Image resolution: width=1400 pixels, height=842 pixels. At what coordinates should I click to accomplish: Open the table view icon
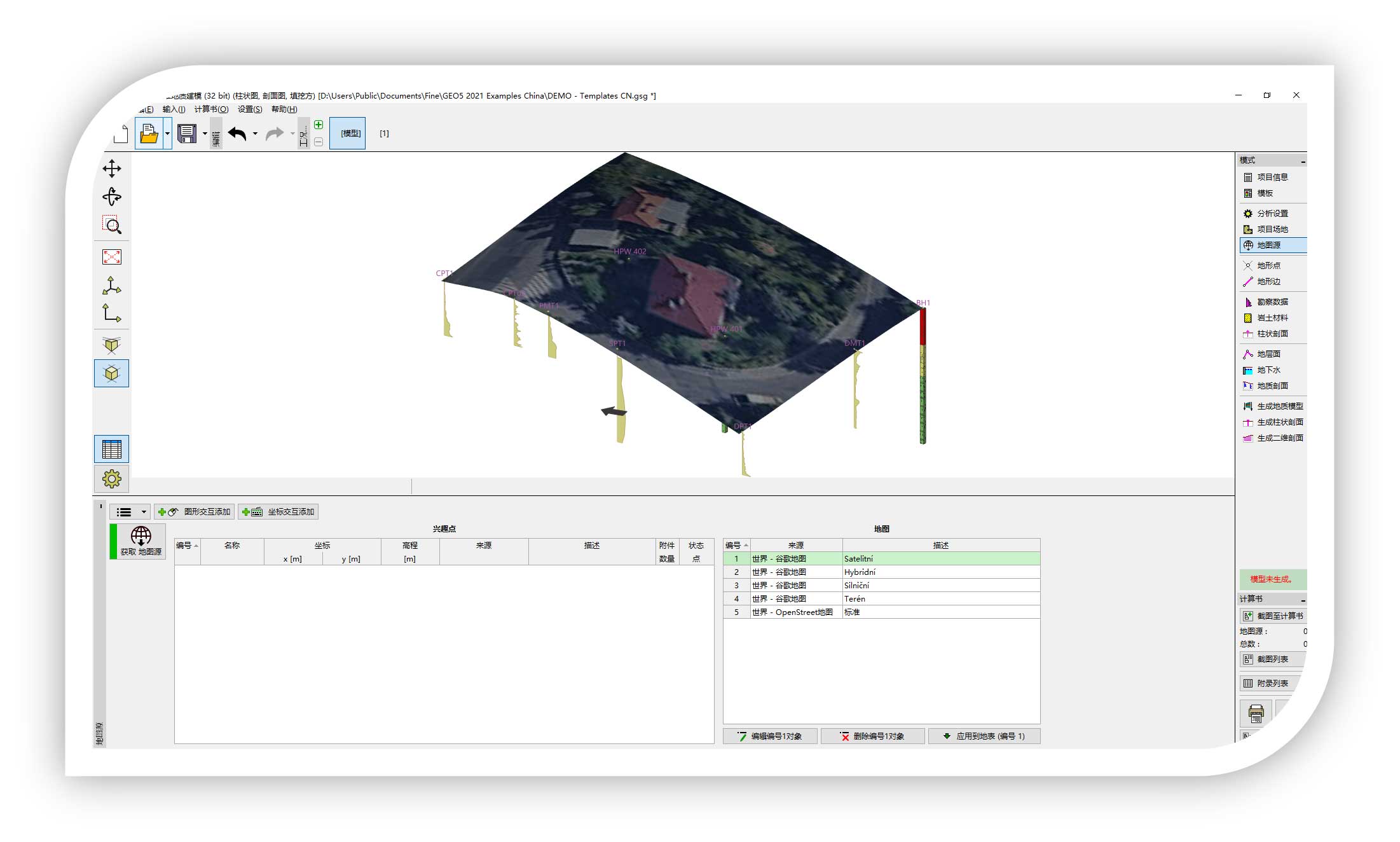(112, 450)
